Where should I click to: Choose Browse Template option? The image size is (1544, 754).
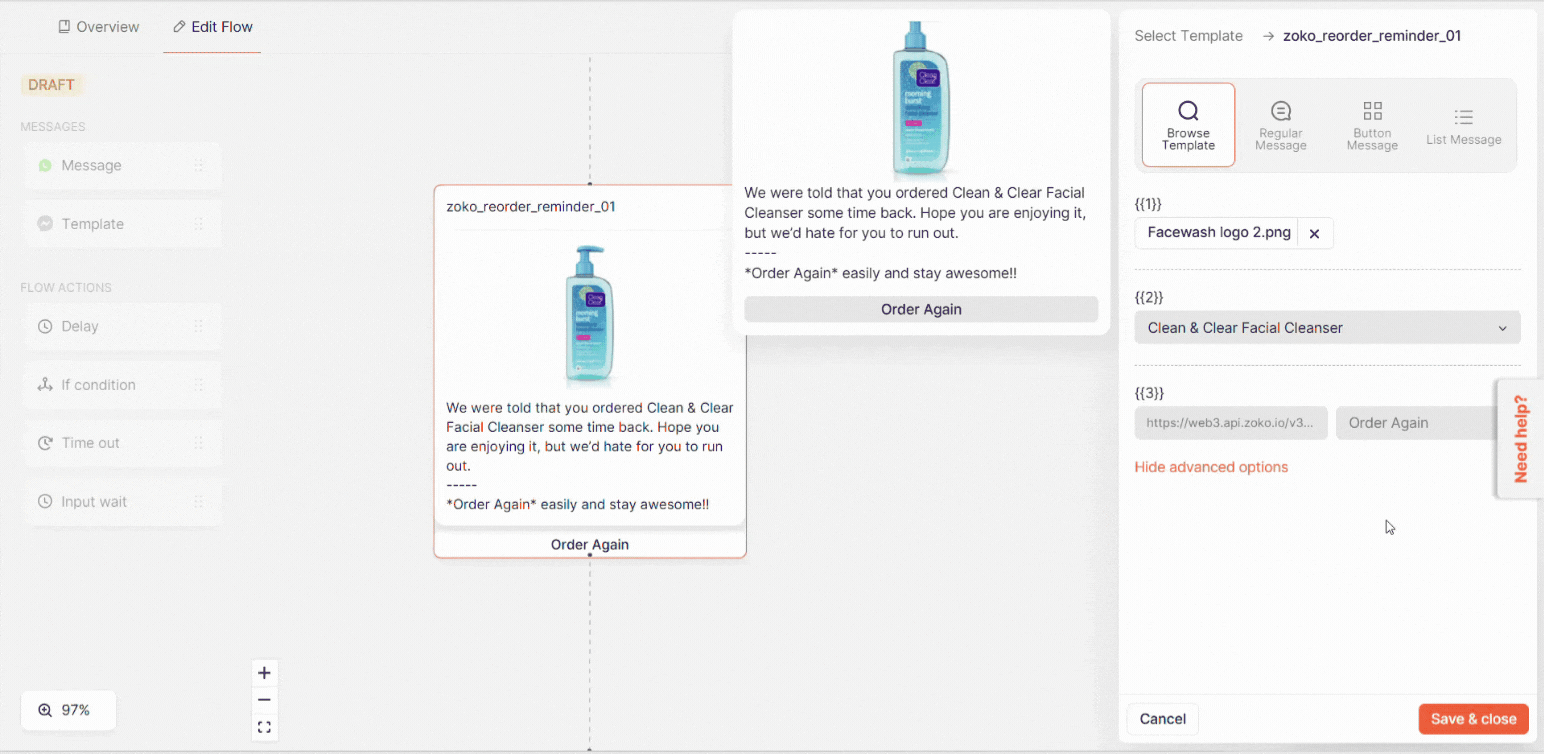1188,125
